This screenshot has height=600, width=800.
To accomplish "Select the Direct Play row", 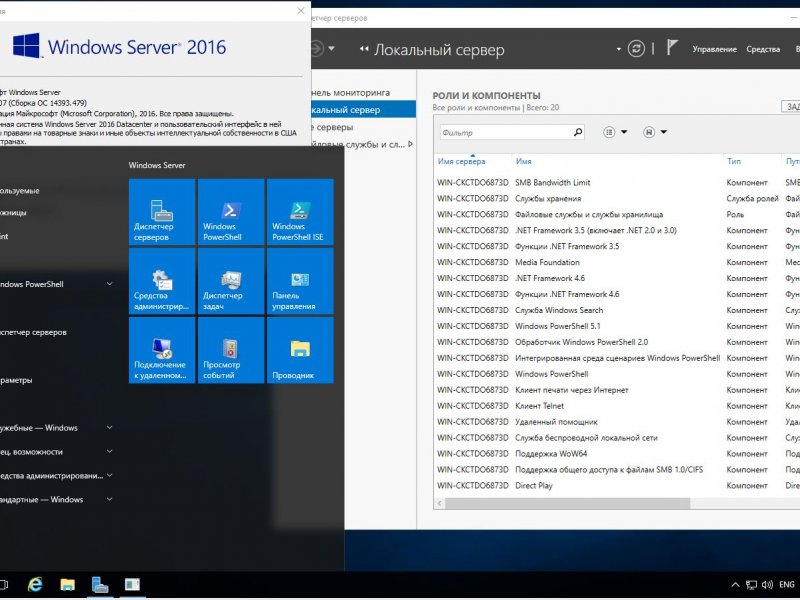I will [x=617, y=486].
